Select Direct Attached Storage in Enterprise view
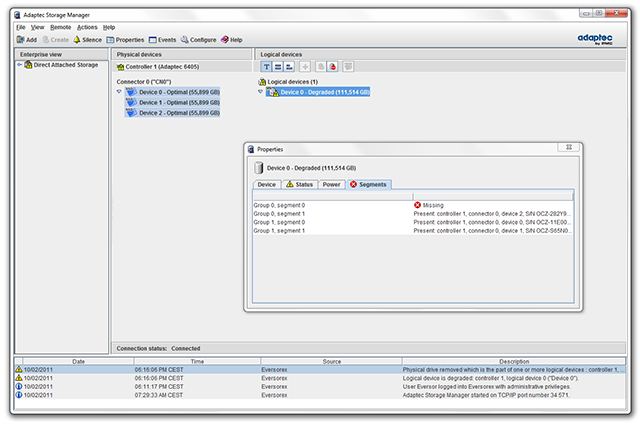640x424 pixels. (x=66, y=65)
